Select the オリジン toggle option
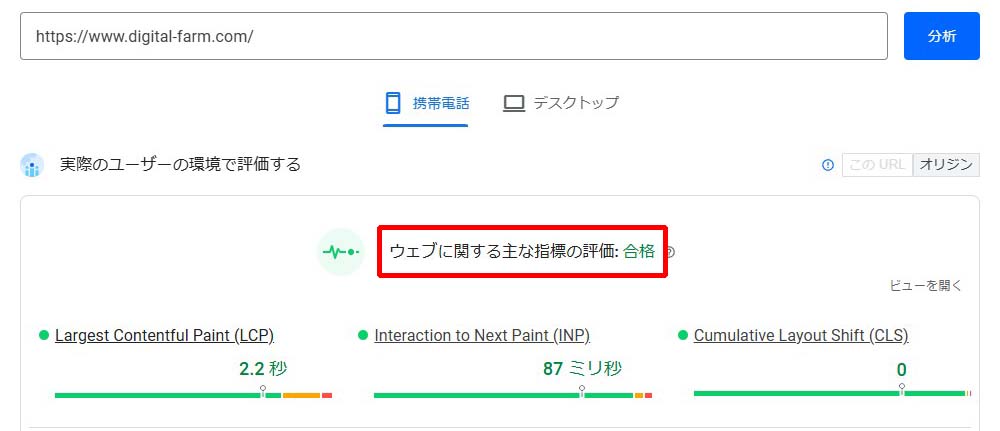 (x=946, y=165)
